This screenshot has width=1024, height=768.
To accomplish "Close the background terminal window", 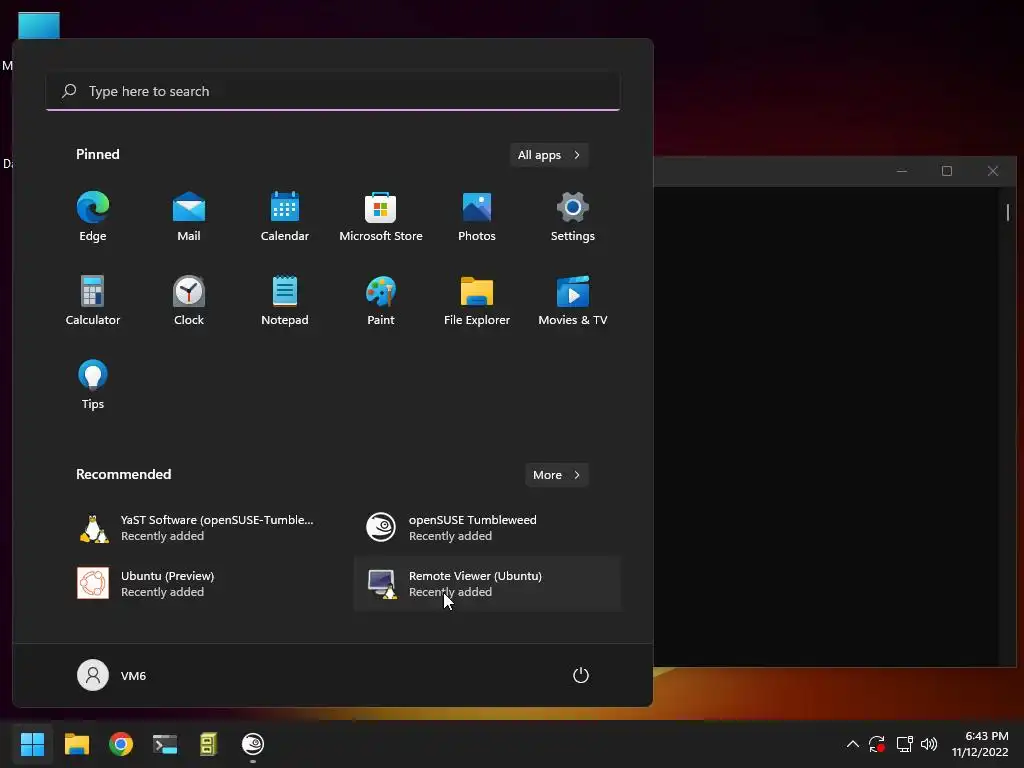I will pyautogui.click(x=993, y=171).
